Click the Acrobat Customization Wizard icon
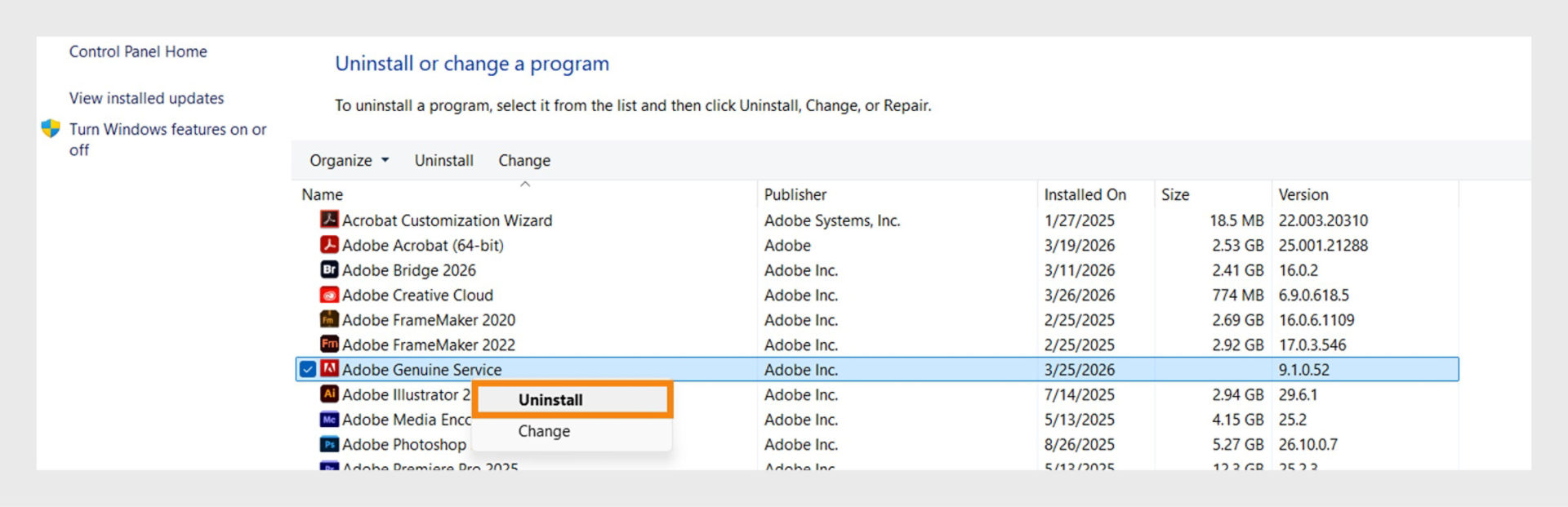The width and height of the screenshot is (1568, 507). coord(329,220)
